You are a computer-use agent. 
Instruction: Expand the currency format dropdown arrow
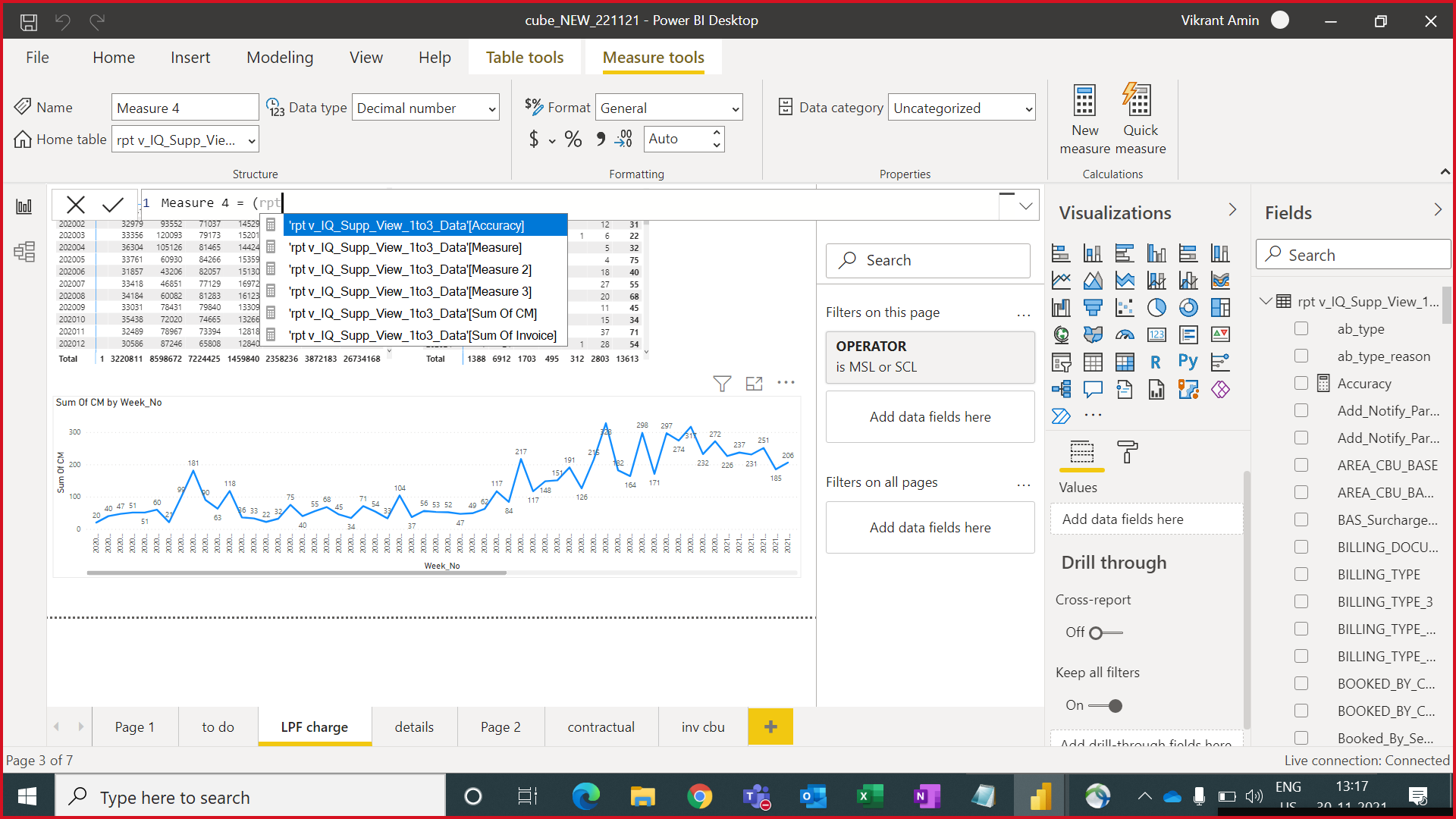[552, 140]
